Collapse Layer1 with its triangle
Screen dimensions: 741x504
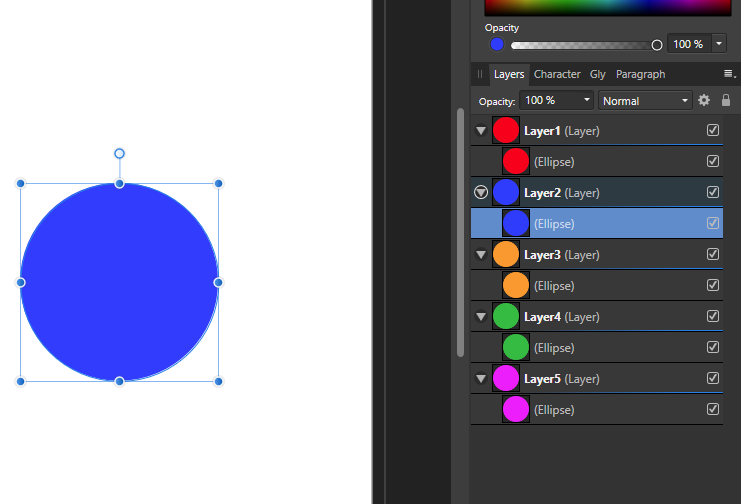click(x=481, y=130)
